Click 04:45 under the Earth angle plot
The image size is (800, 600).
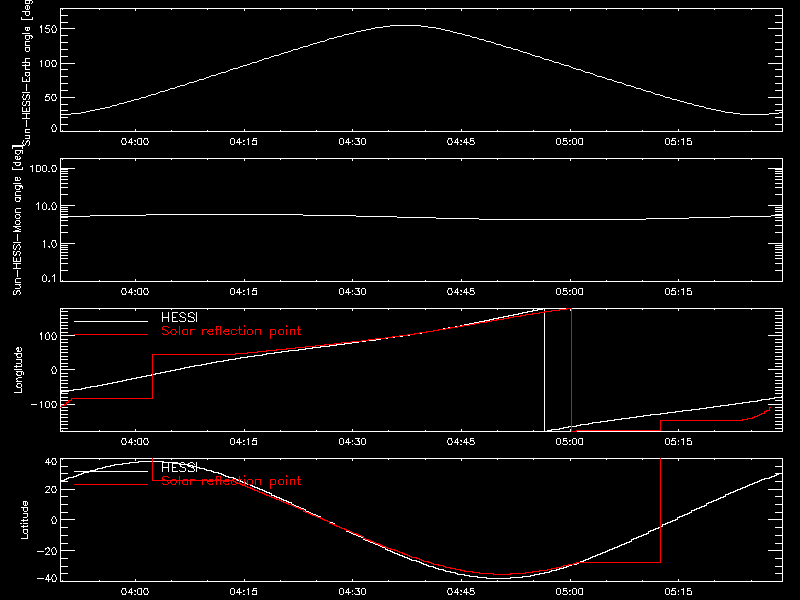tap(461, 141)
